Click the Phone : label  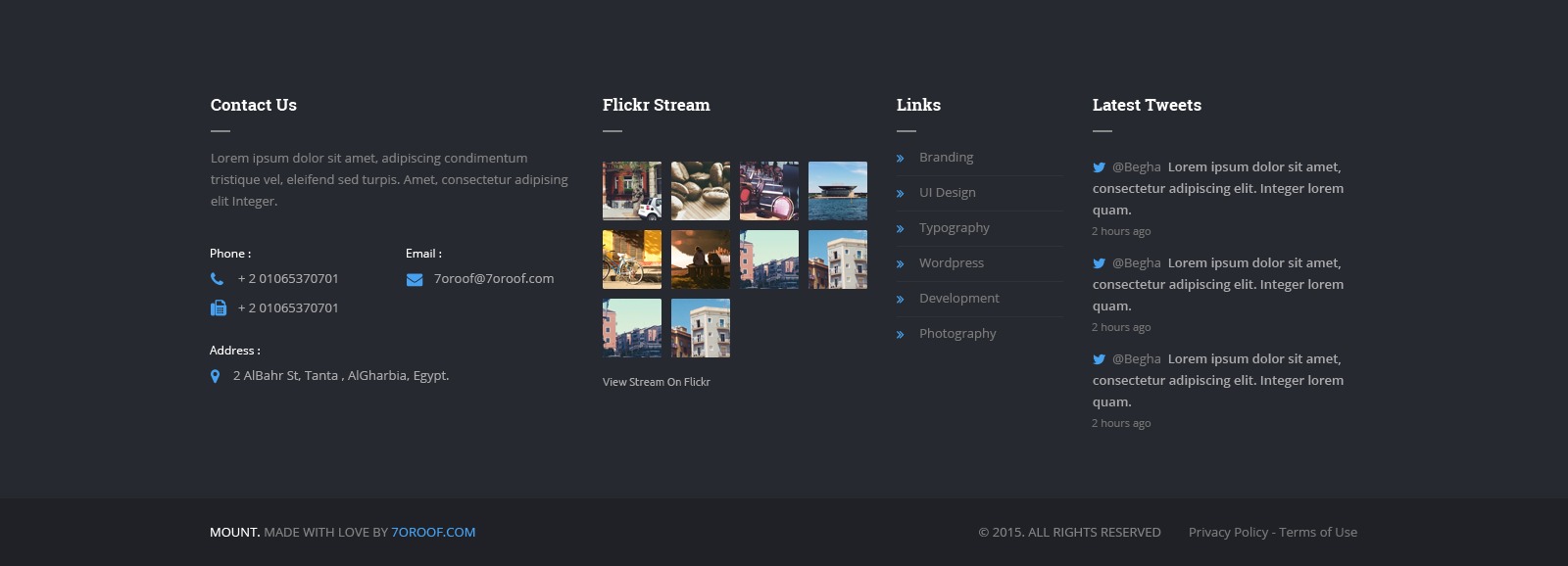point(230,254)
